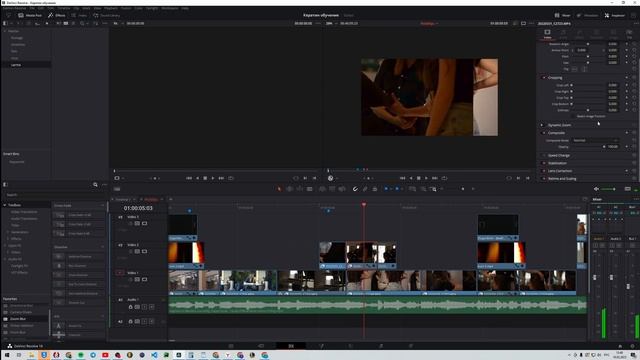Toggle loop playback in timeline viewer
The width and height of the screenshot is (640, 360).
click(444, 178)
